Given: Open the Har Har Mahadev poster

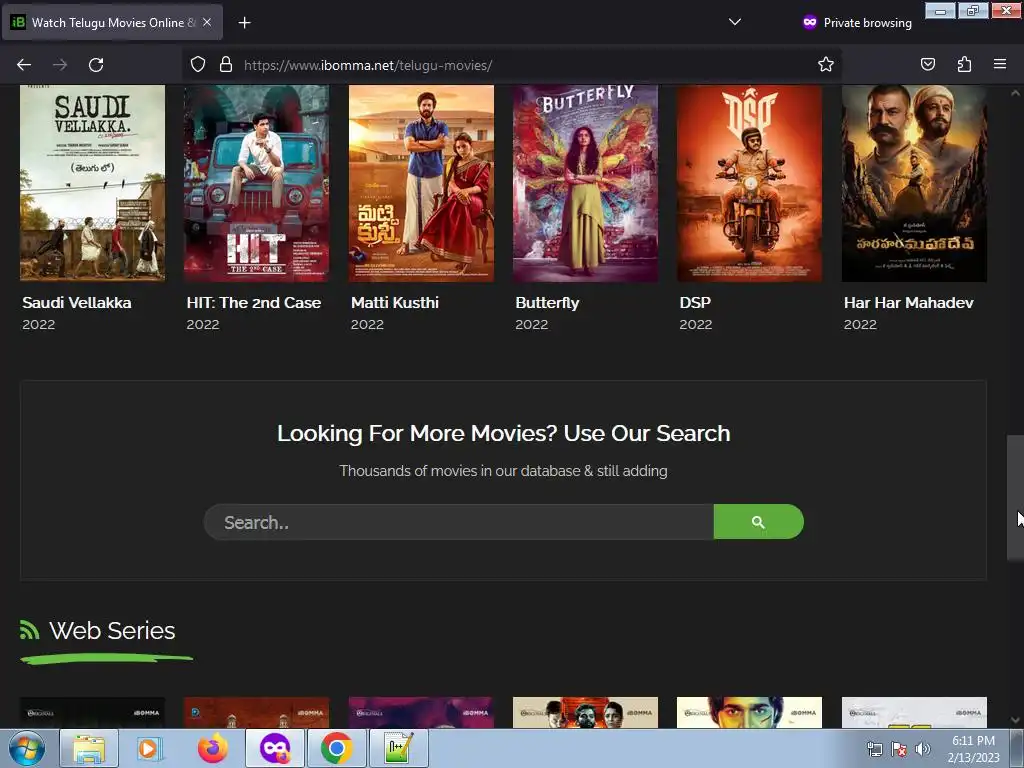Looking at the screenshot, I should click(914, 184).
